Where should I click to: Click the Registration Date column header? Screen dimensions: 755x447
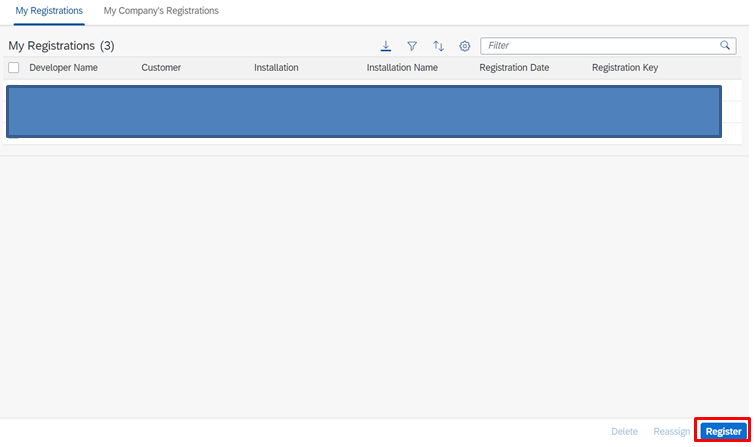(x=514, y=67)
